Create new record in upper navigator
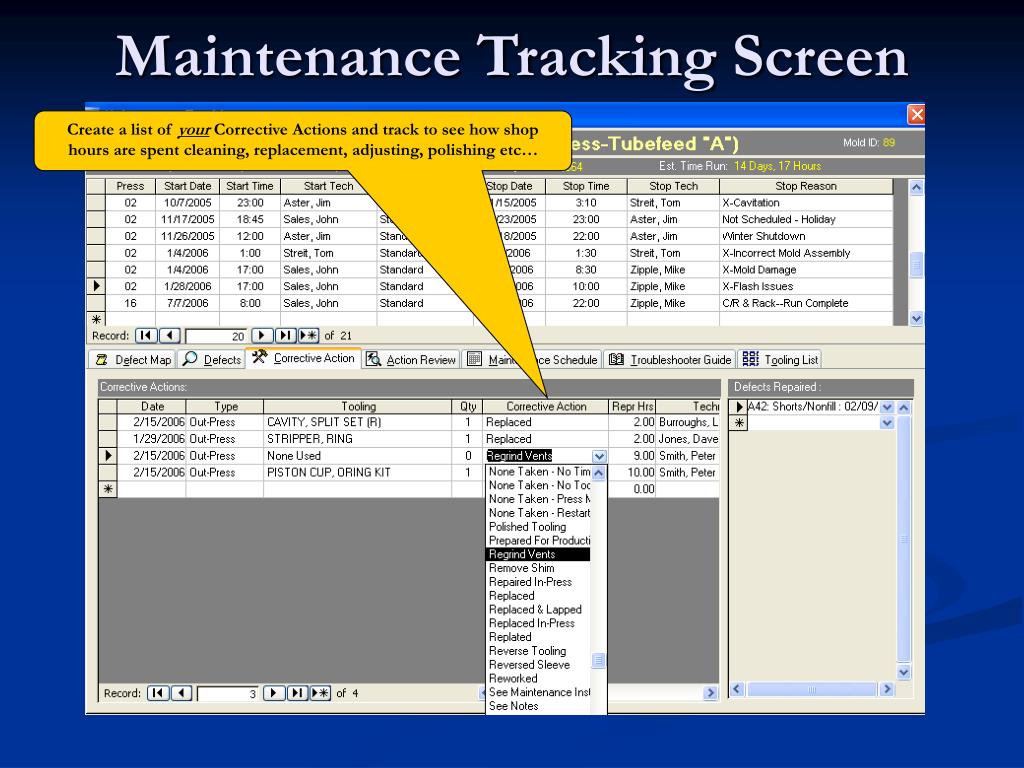1024x768 pixels. [308, 336]
